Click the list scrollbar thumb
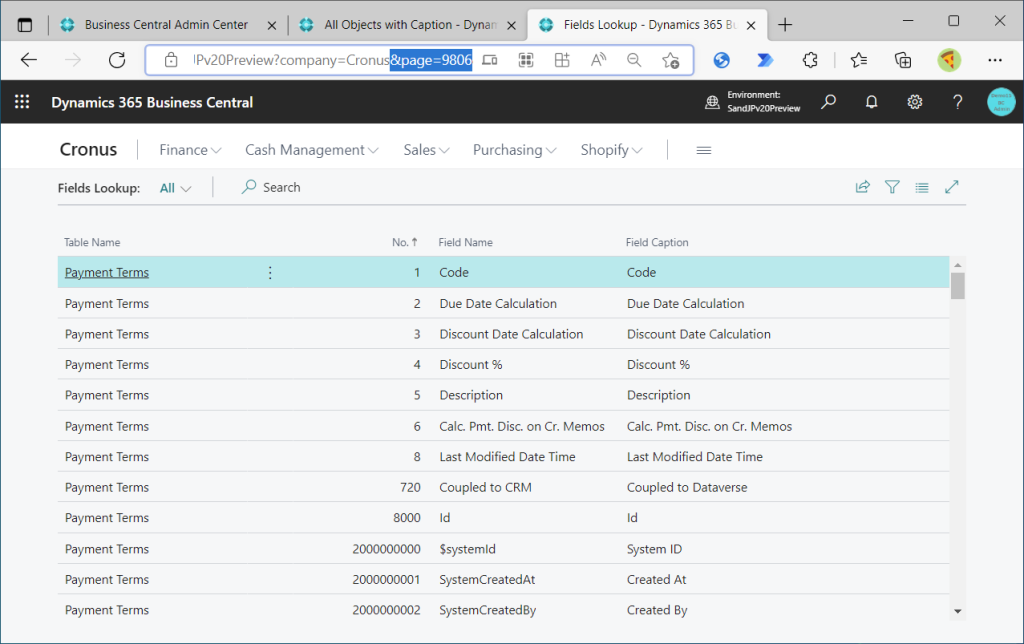Screen dimensions: 1024x644 (x=957, y=285)
